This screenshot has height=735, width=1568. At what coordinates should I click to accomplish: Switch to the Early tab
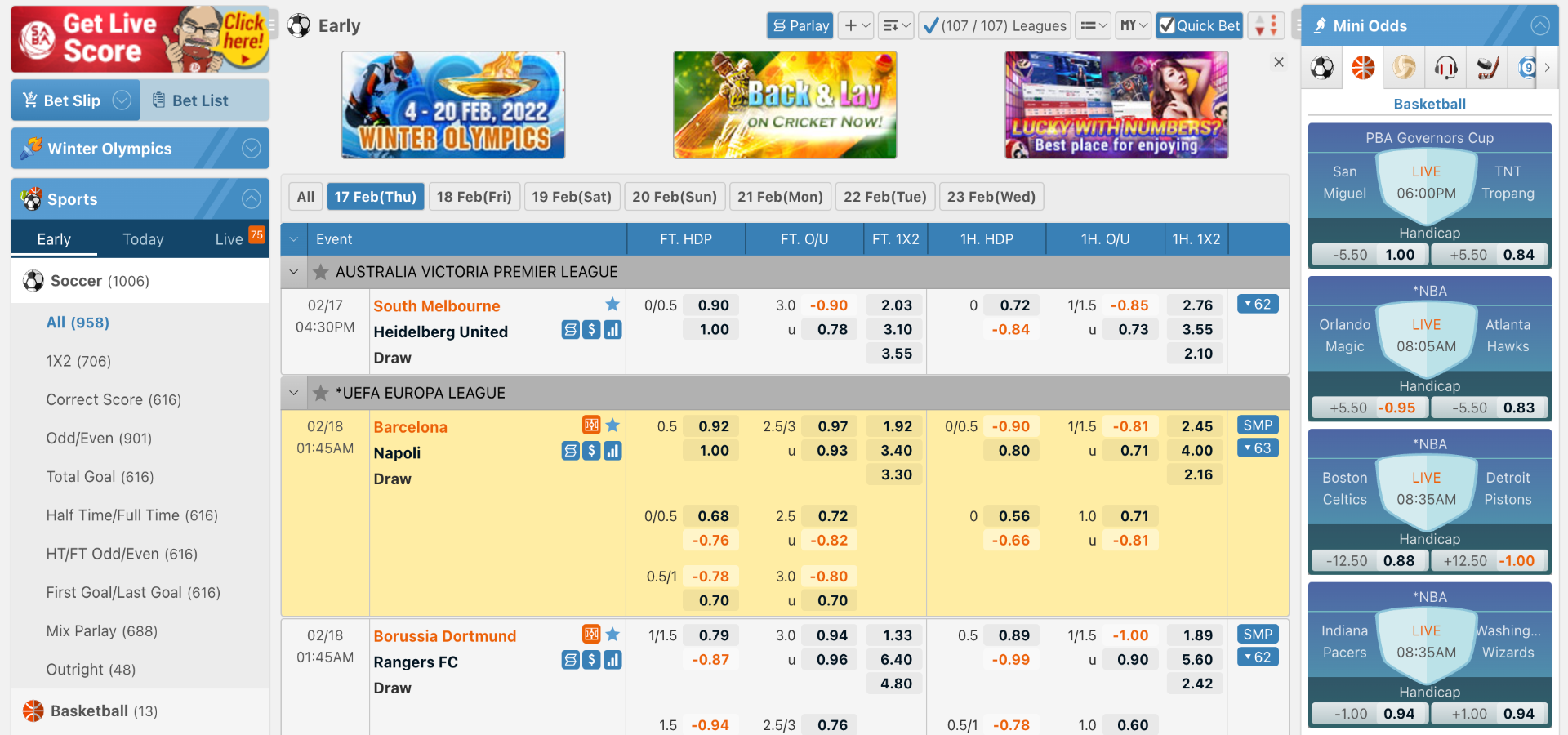(x=54, y=239)
